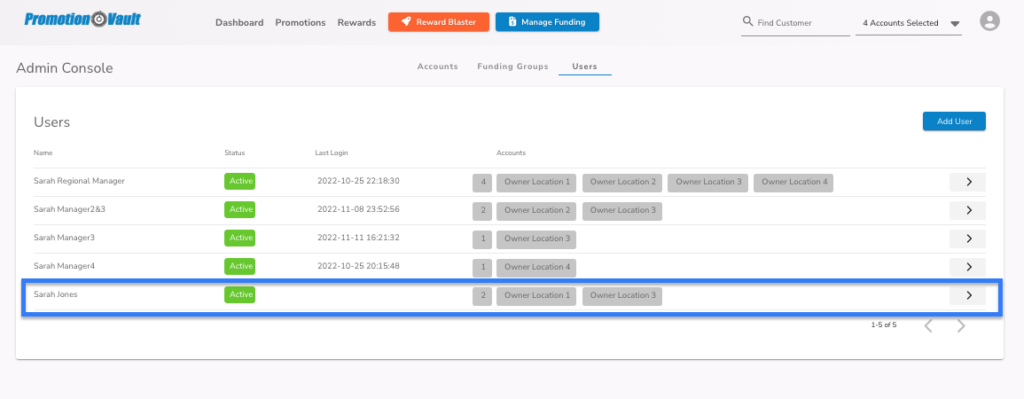Expand the Sarah Manager3 row chevron
1024x399 pixels.
pyautogui.click(x=968, y=238)
